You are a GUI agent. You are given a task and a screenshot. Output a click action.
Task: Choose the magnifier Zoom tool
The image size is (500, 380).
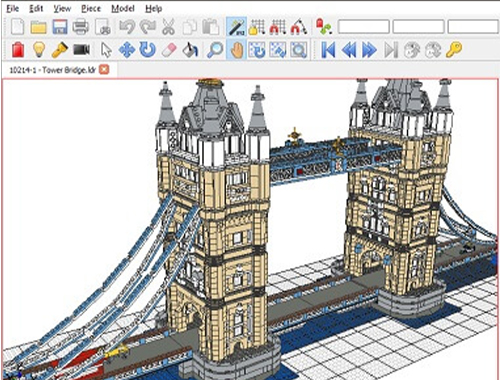click(x=215, y=50)
